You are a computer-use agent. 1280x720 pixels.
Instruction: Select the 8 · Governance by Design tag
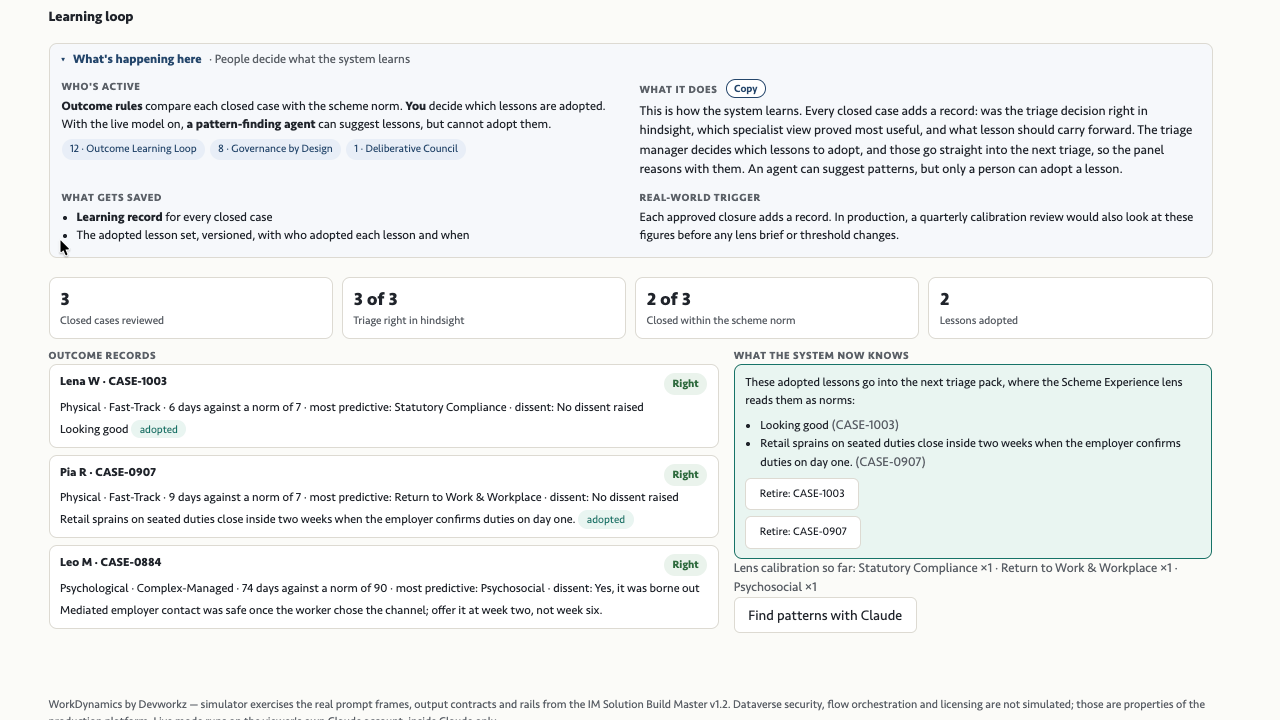(x=275, y=149)
